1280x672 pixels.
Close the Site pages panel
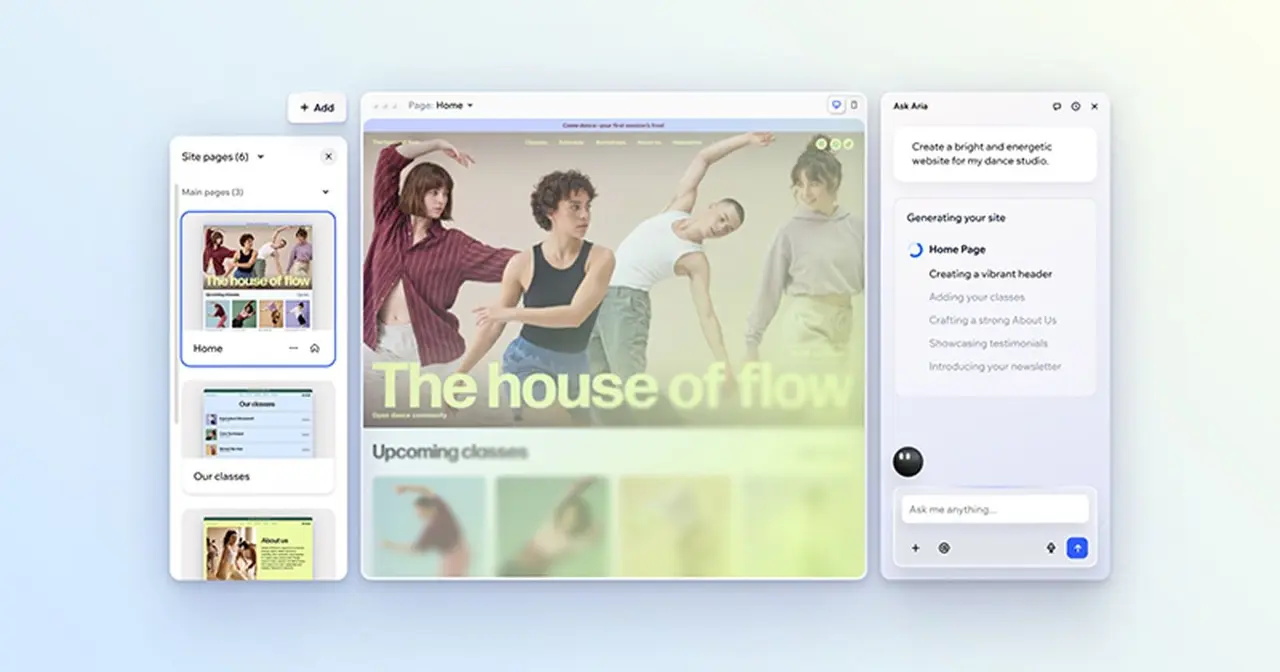point(328,157)
